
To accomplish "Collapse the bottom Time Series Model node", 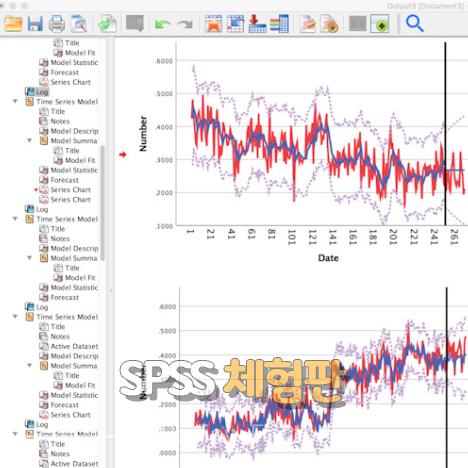I will pos(15,434).
